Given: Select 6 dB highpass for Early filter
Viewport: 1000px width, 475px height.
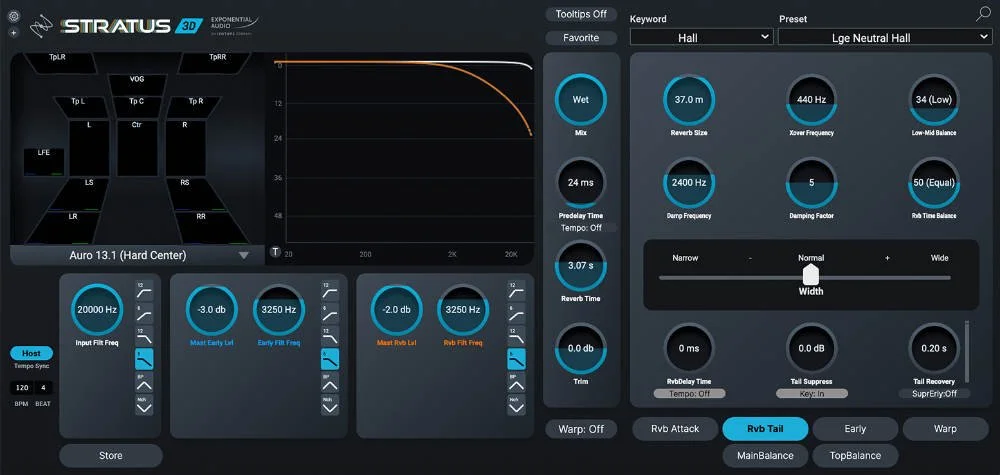Looking at the screenshot, I should [330, 312].
